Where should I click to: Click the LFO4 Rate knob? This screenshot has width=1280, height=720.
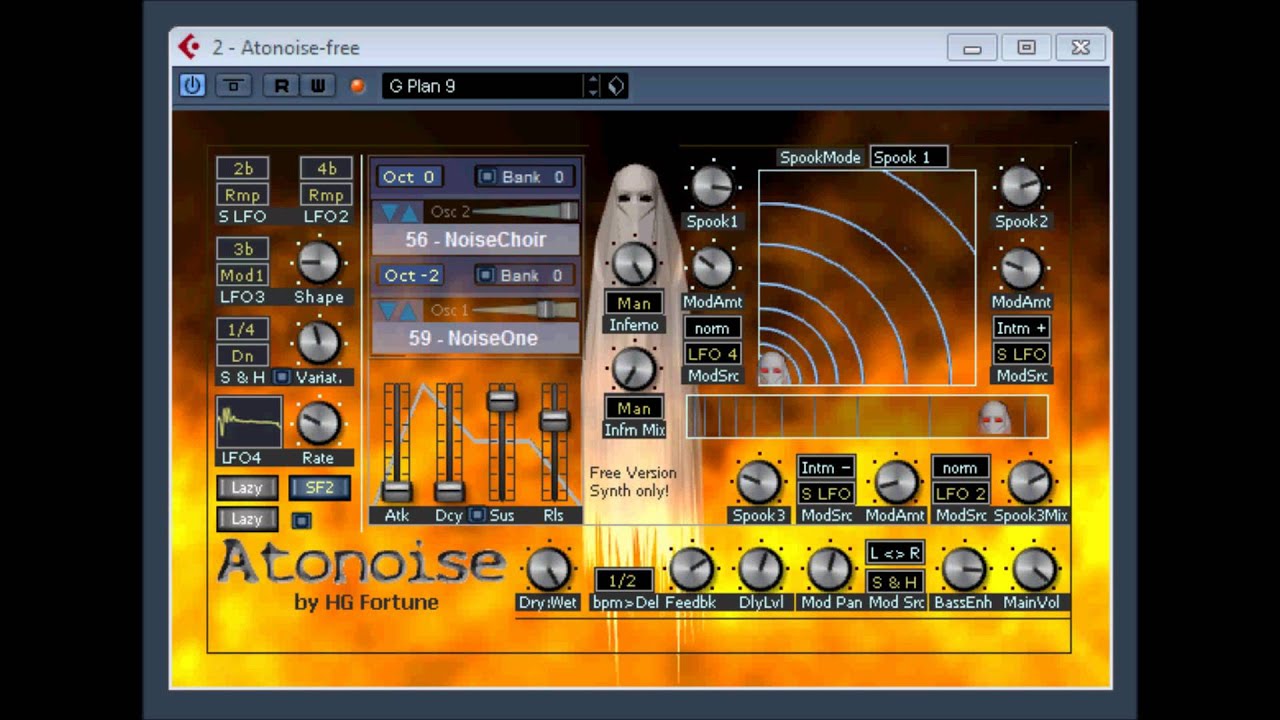tap(319, 424)
